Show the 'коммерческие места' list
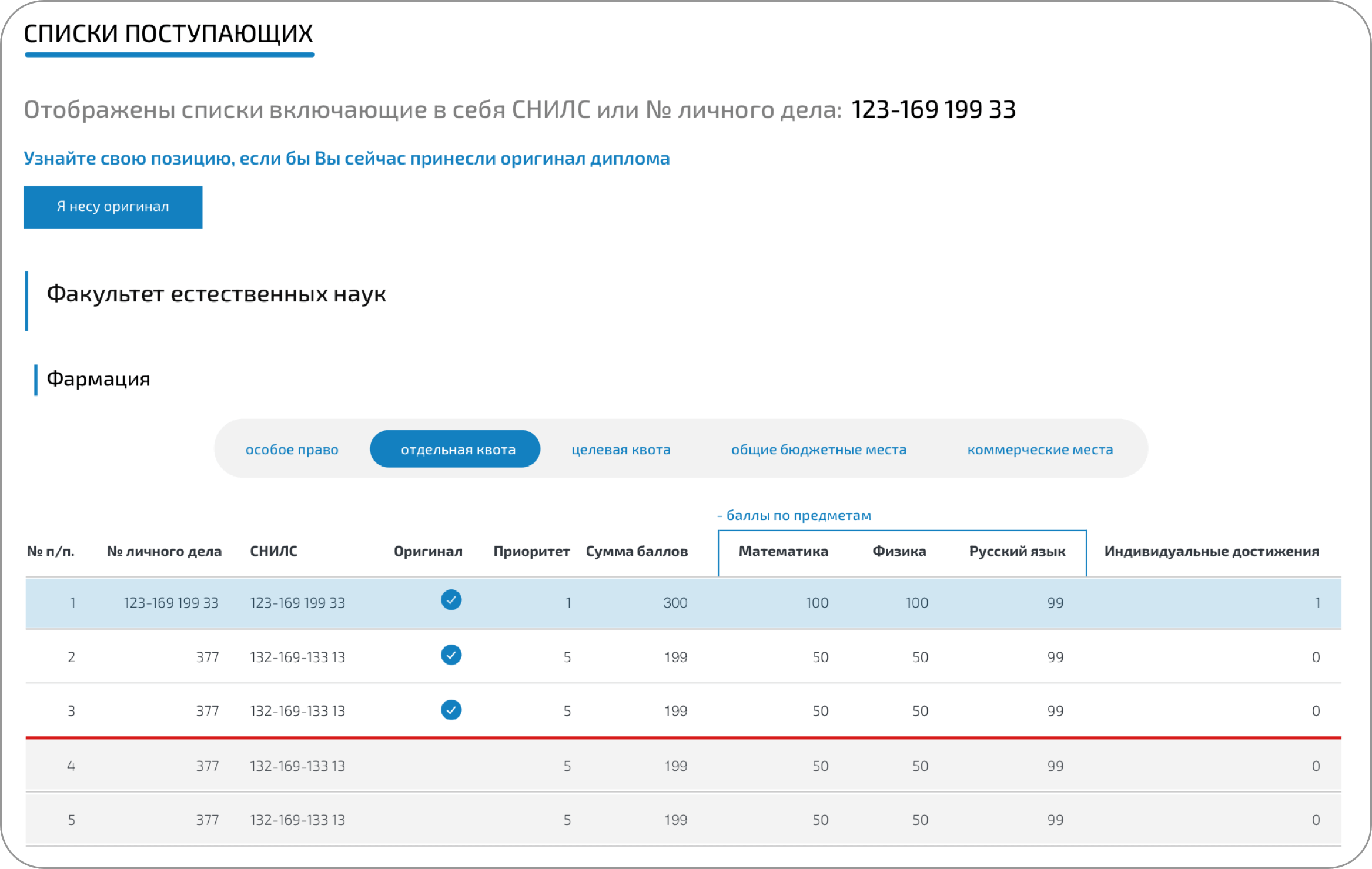 point(1040,449)
